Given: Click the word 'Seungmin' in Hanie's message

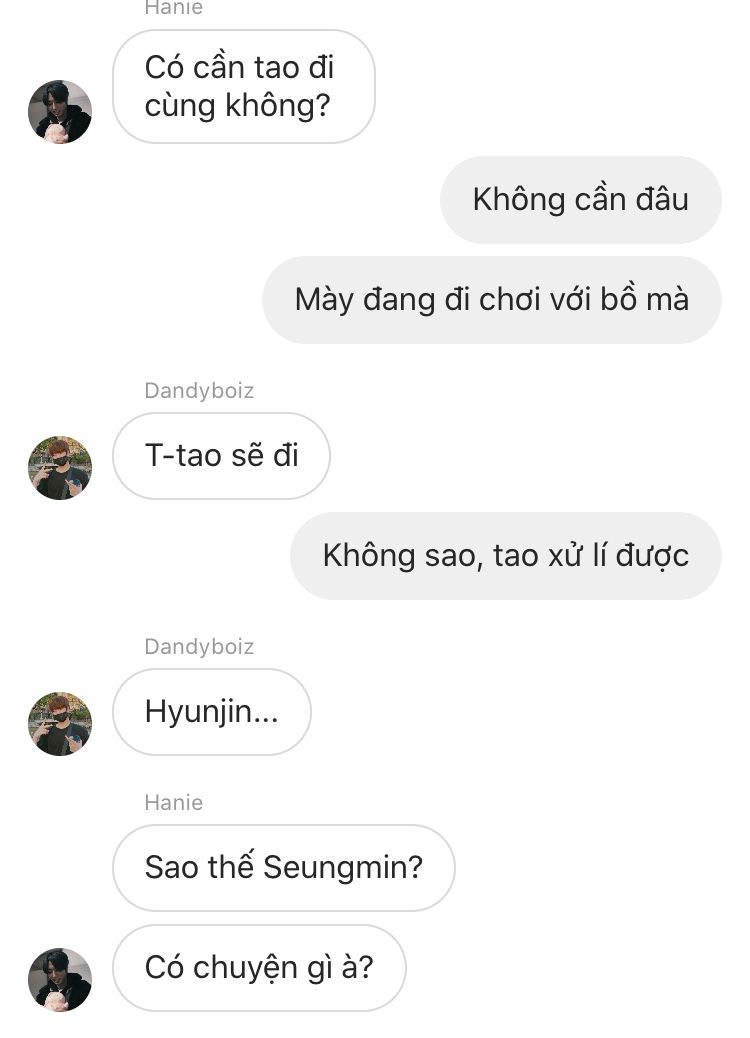Looking at the screenshot, I should [342, 869].
